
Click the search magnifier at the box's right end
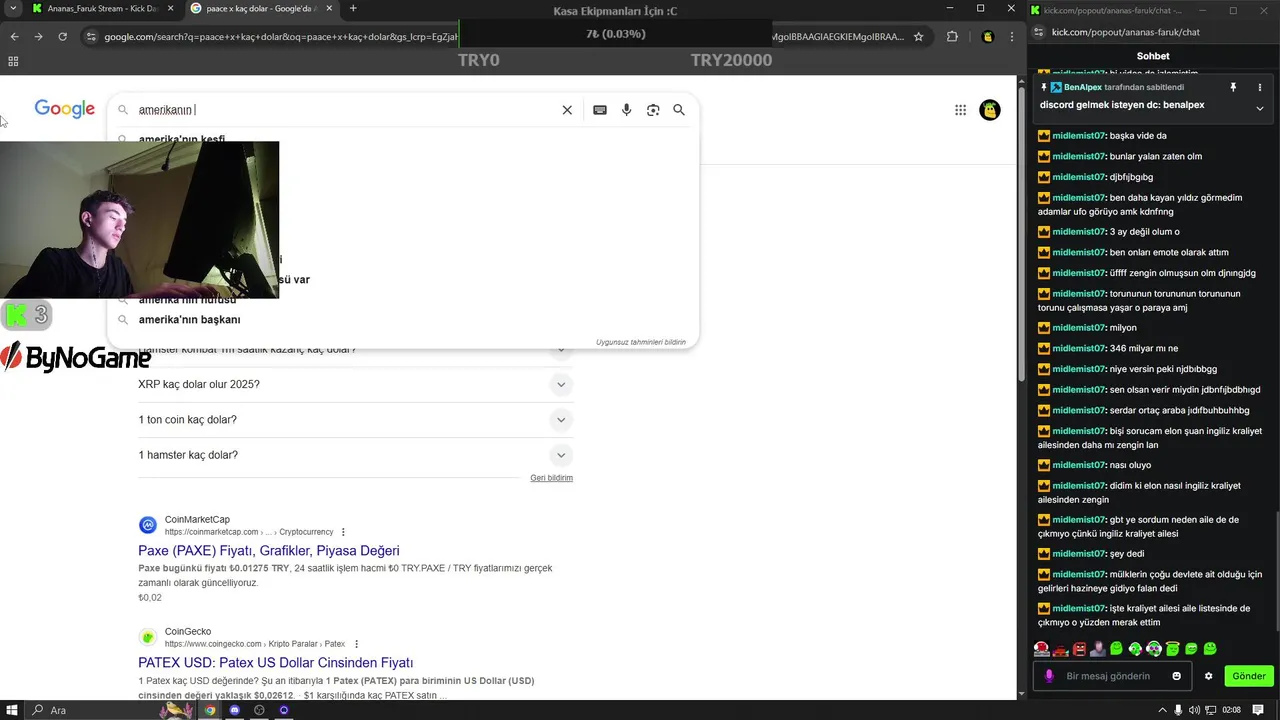pos(679,110)
